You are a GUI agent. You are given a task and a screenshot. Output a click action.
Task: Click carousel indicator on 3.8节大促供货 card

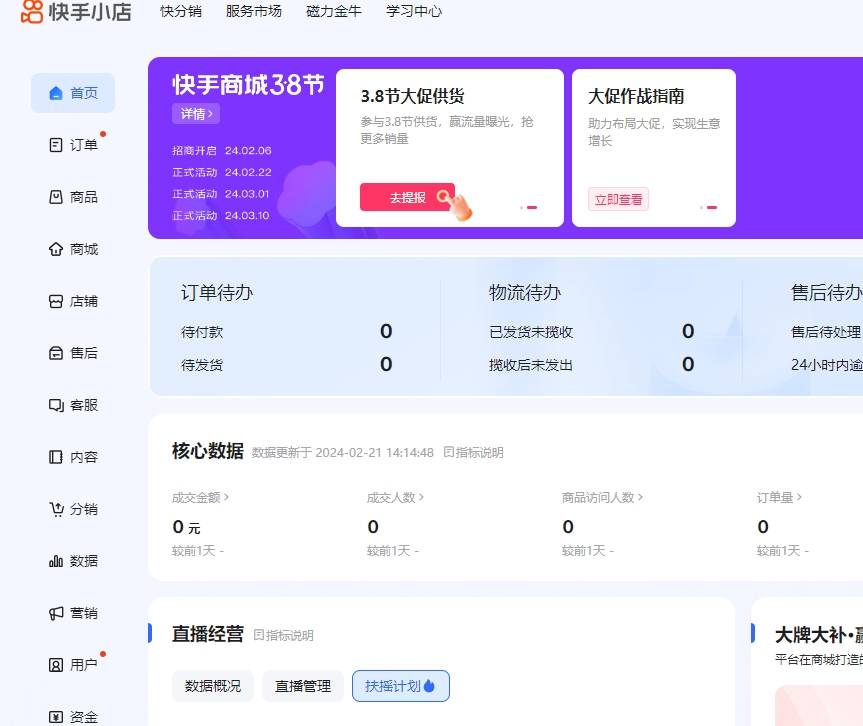[528, 208]
